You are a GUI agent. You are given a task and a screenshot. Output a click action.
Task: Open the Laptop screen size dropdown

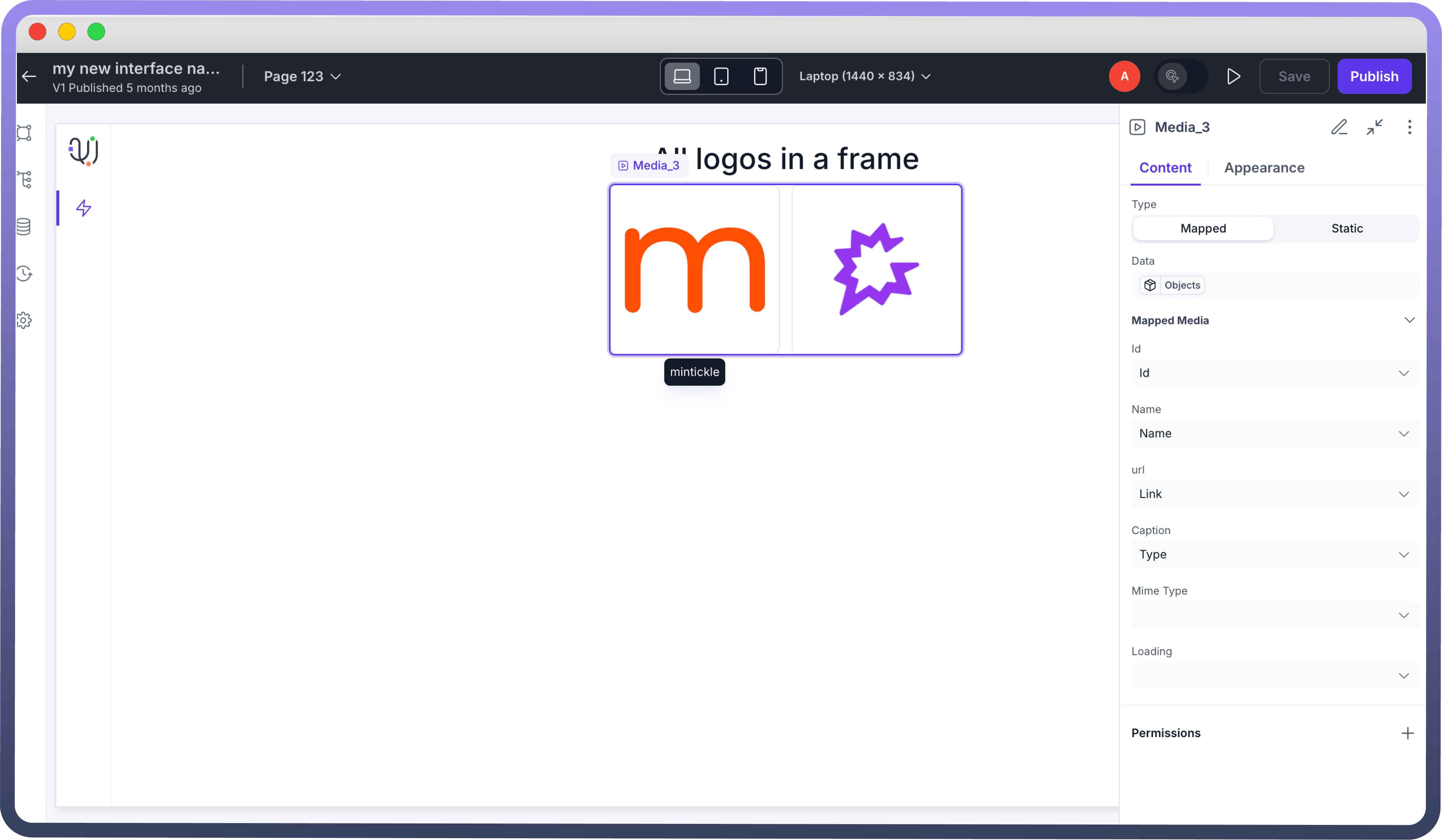[865, 76]
